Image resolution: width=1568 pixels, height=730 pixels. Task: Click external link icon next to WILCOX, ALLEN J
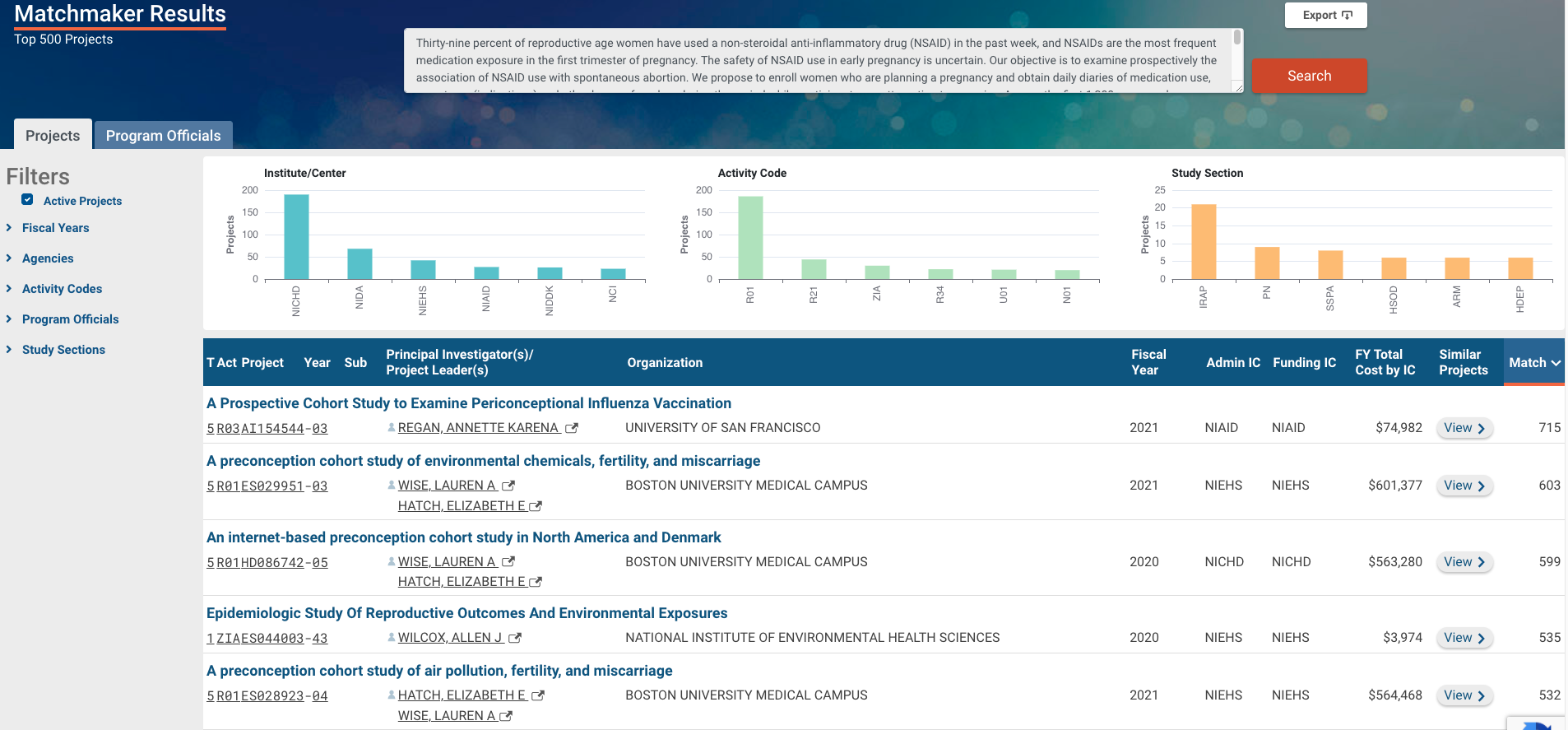point(515,639)
